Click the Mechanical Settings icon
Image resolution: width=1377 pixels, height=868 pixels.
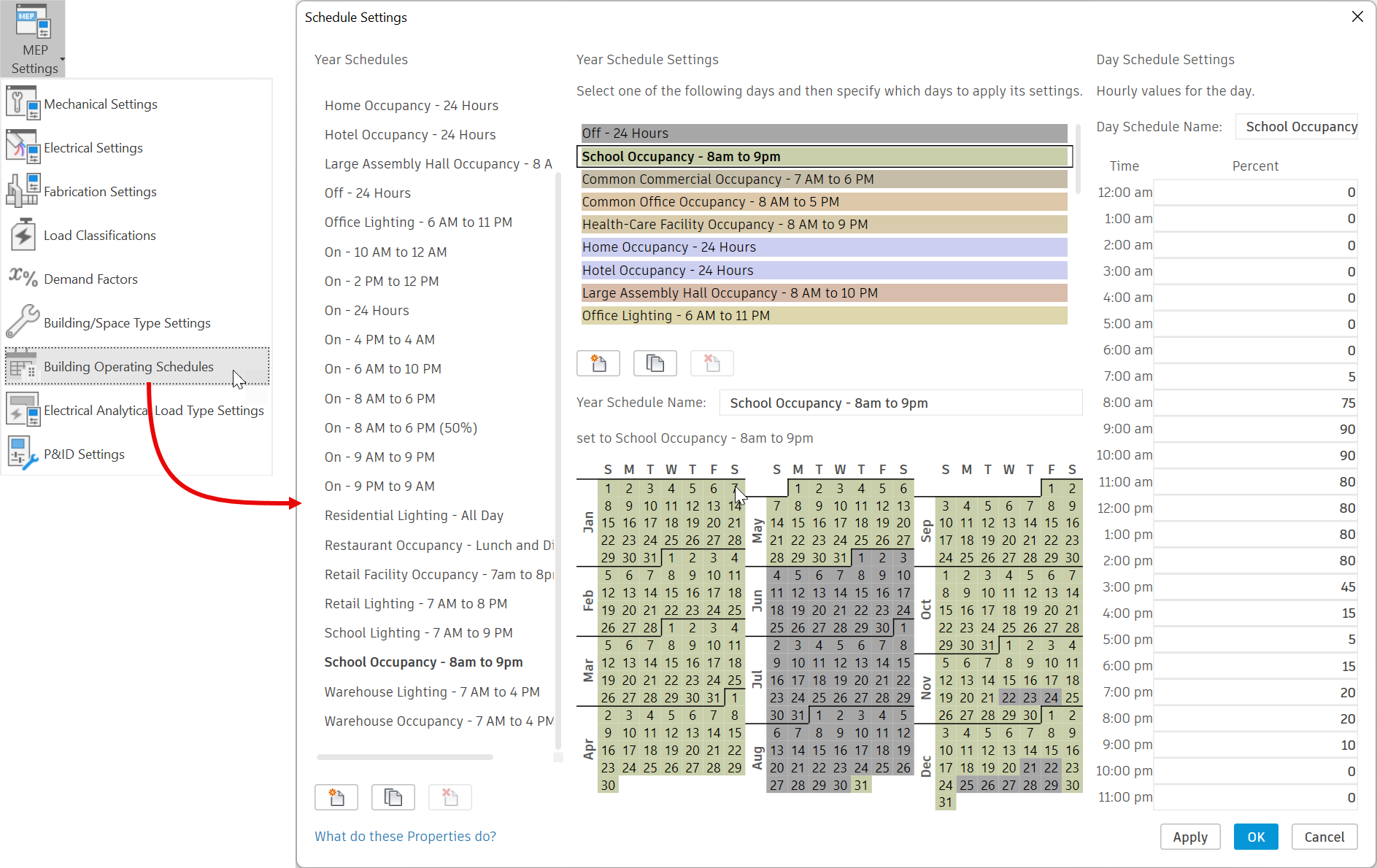(x=23, y=103)
